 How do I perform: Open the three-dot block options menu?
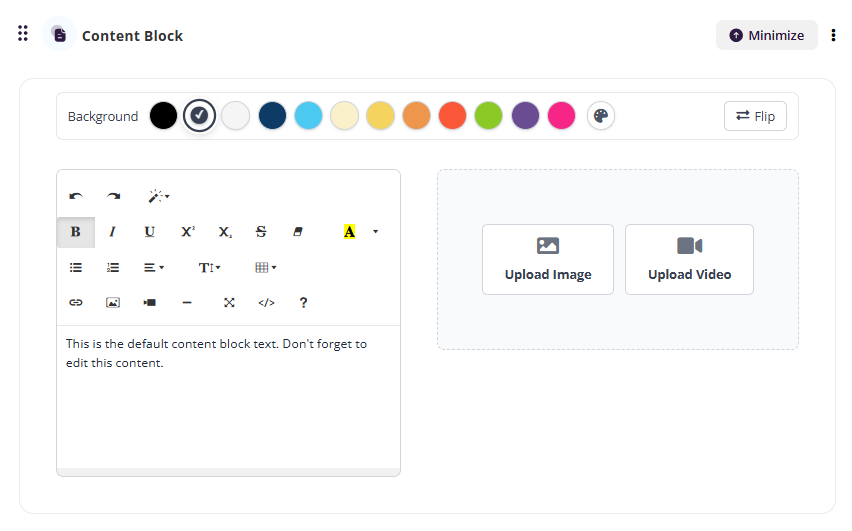click(x=834, y=36)
